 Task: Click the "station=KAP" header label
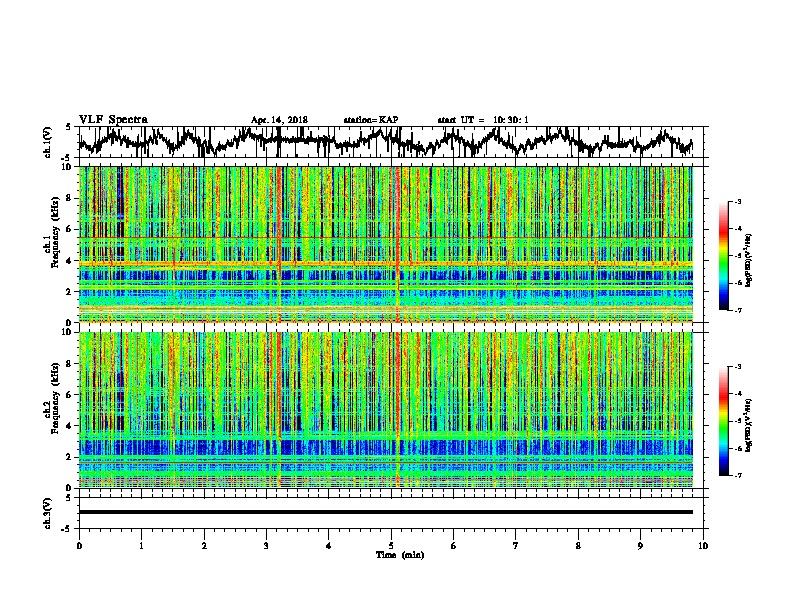371,120
